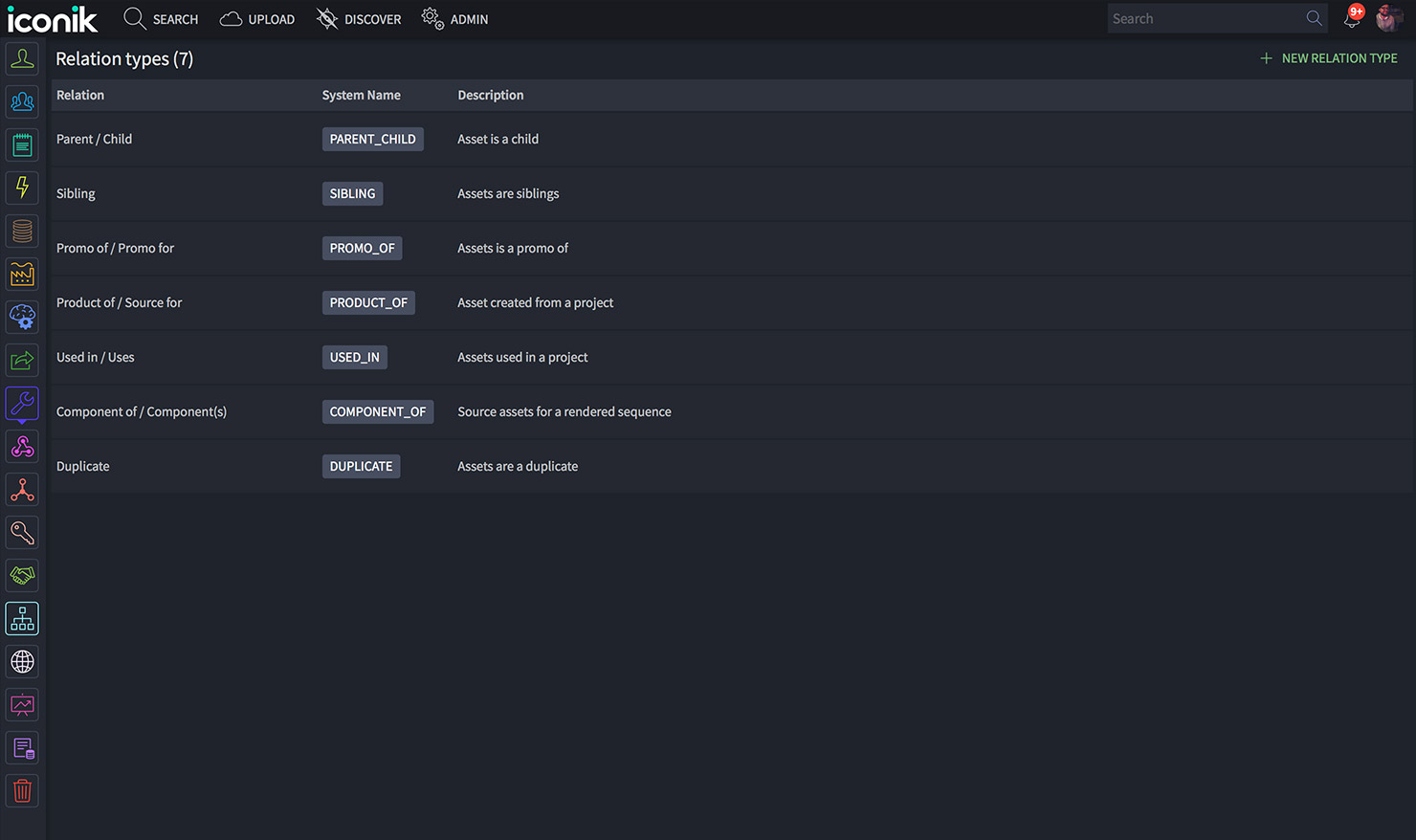Open the ADMIN menu
Screen dimensions: 1416x840
(455, 18)
